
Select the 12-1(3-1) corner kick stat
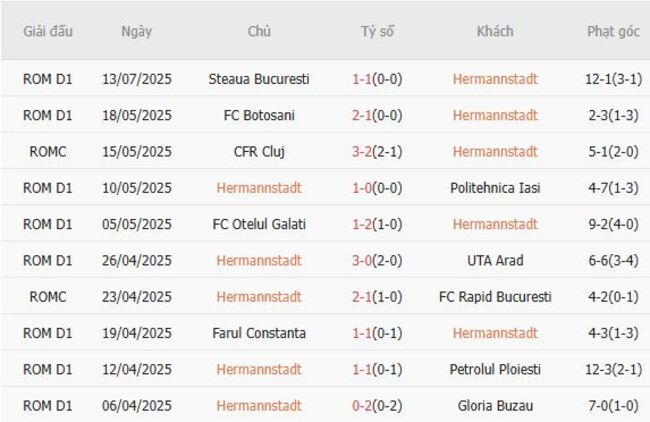pos(613,79)
